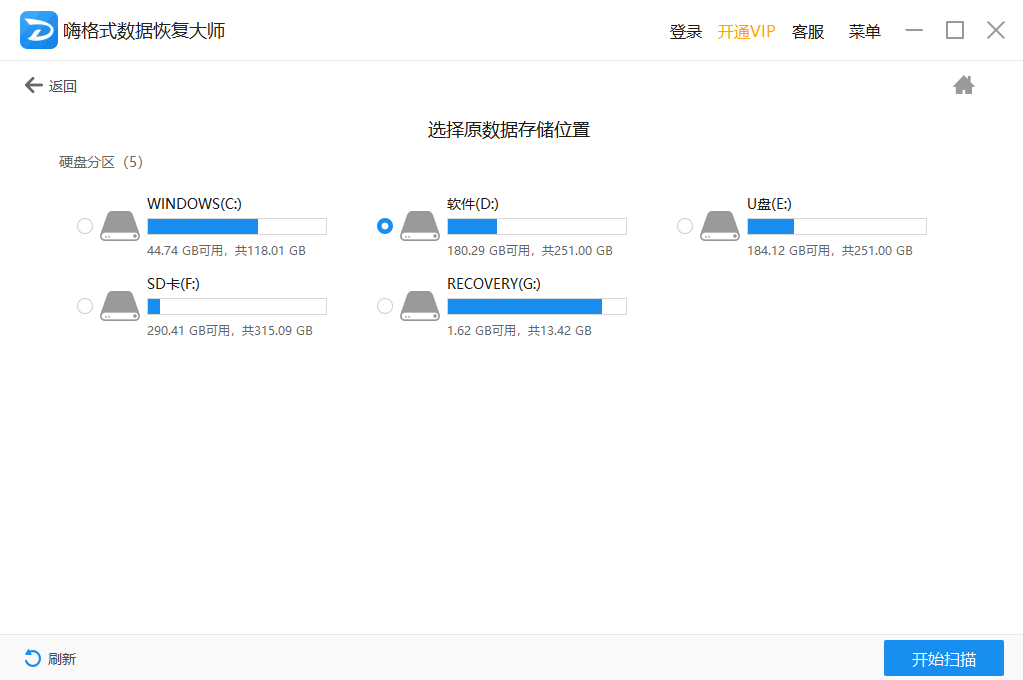Click the 硬盘分区（5）section label
The height and width of the screenshot is (680, 1023).
(101, 162)
